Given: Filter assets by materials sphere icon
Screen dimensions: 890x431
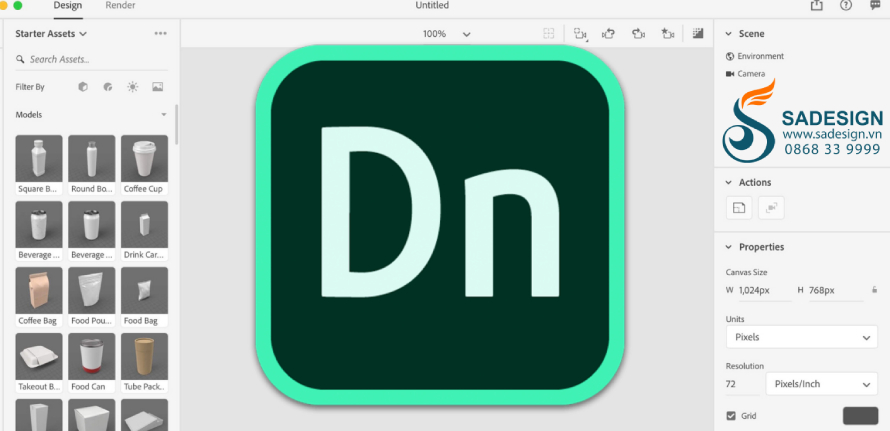Looking at the screenshot, I should point(108,87).
